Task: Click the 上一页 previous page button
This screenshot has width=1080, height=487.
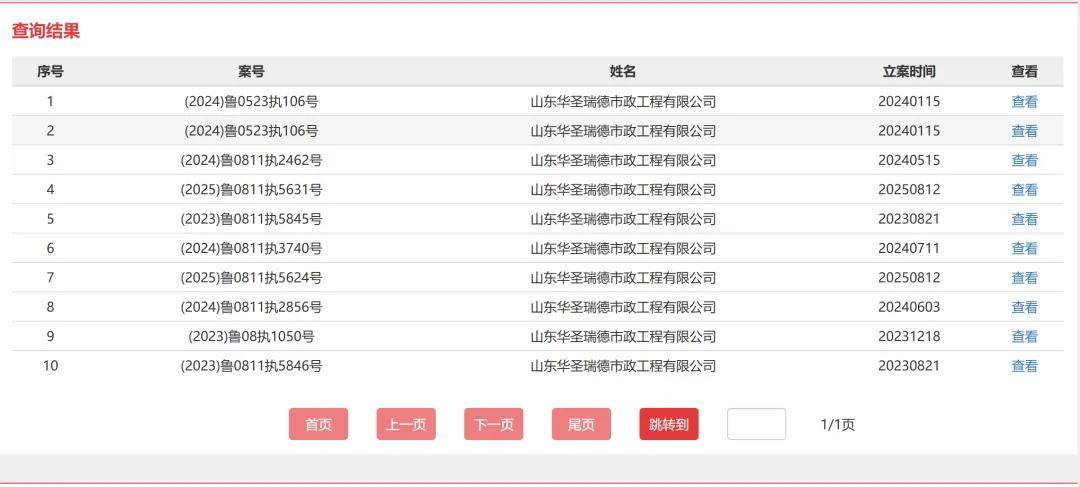Action: 406,424
